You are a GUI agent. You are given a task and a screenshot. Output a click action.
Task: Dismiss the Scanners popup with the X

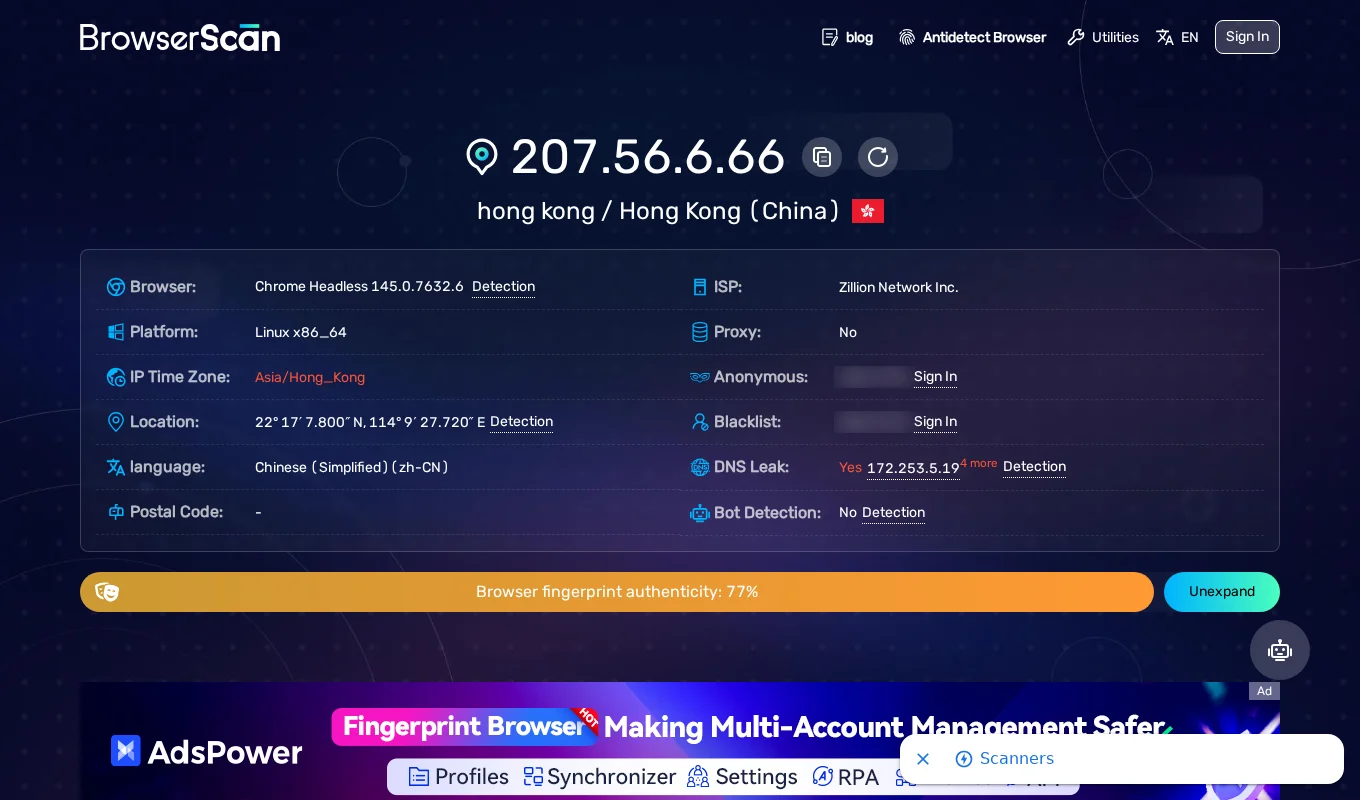pyautogui.click(x=923, y=759)
